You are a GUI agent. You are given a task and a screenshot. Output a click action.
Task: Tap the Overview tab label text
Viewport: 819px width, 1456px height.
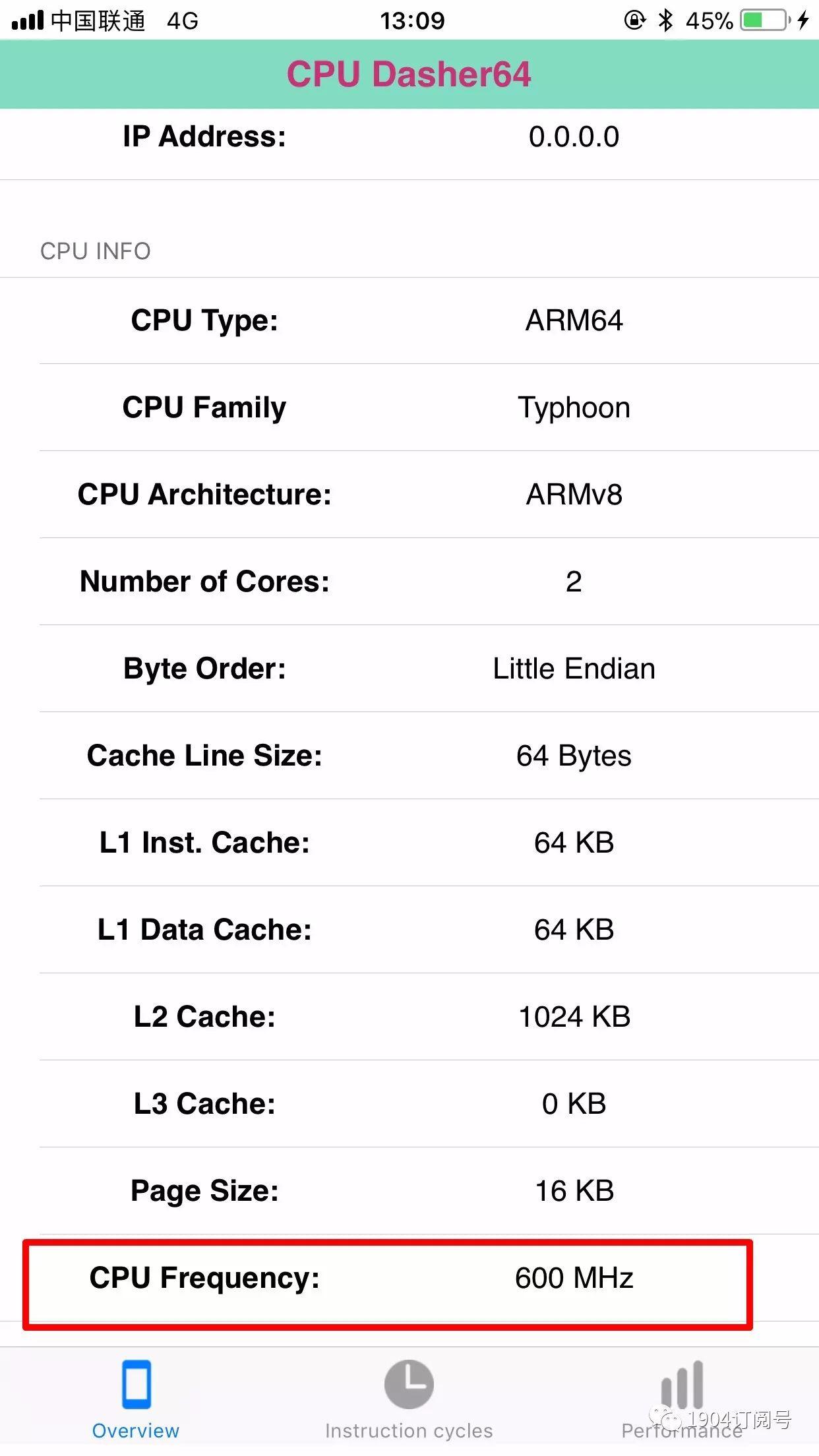point(135,1431)
